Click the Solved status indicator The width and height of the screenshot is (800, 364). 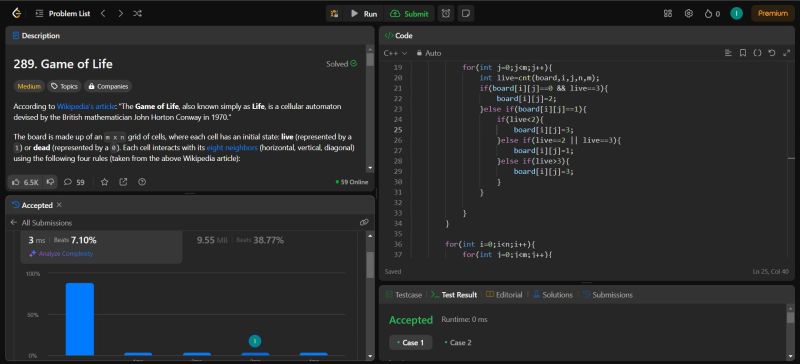pyautogui.click(x=342, y=64)
